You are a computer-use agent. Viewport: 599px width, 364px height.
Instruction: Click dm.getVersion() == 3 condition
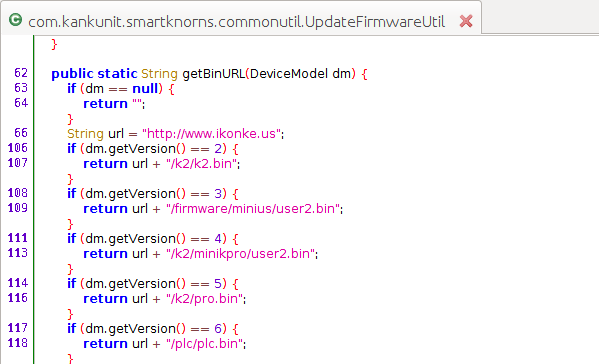154,194
